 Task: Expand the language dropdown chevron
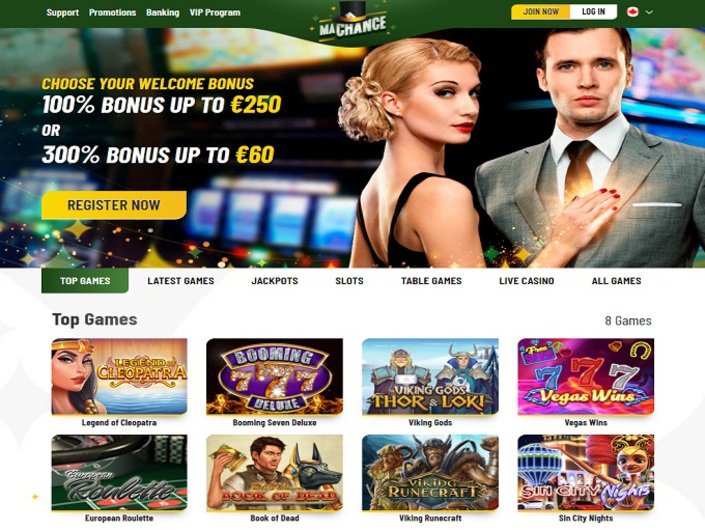649,12
